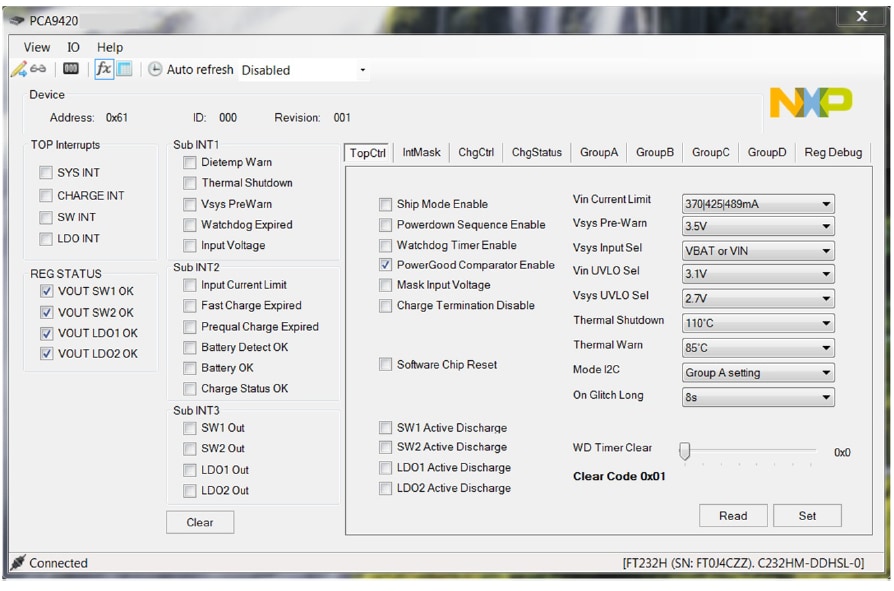
Task: Click the black register chip toolbar icon
Action: tap(71, 69)
